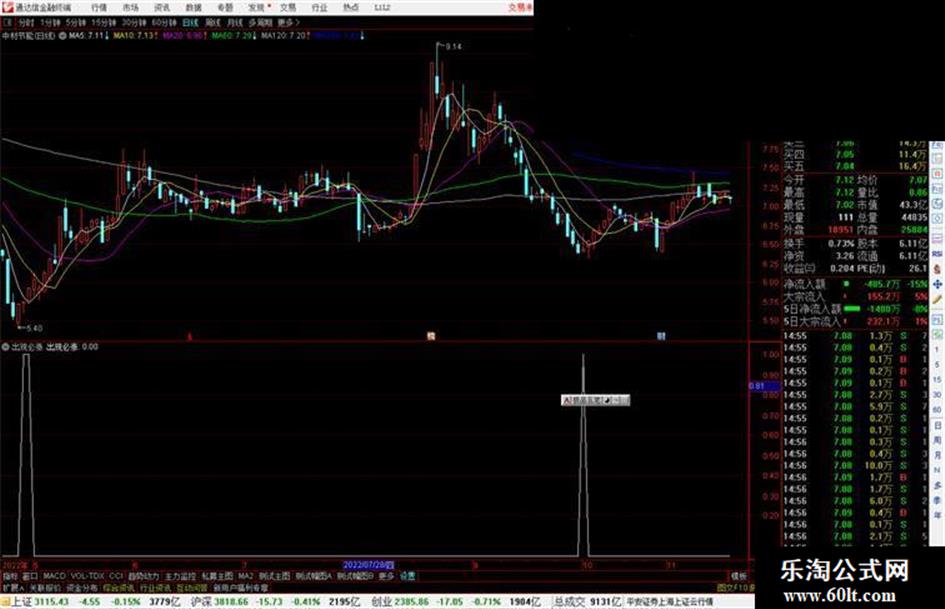Image resolution: width=945 pixels, height=609 pixels.
Task: Click the green MA60 value label
Action: coord(231,36)
